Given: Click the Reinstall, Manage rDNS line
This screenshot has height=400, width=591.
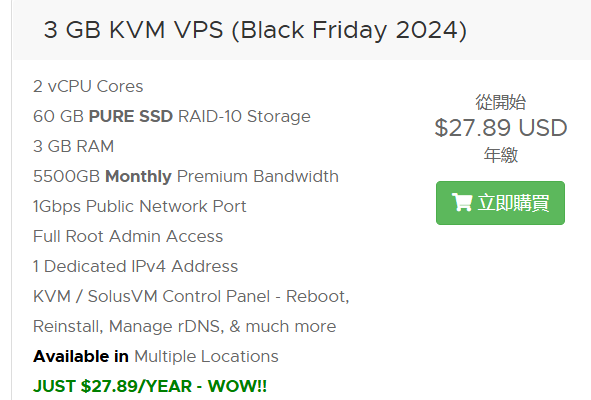Looking at the screenshot, I should pyautogui.click(x=185, y=326).
